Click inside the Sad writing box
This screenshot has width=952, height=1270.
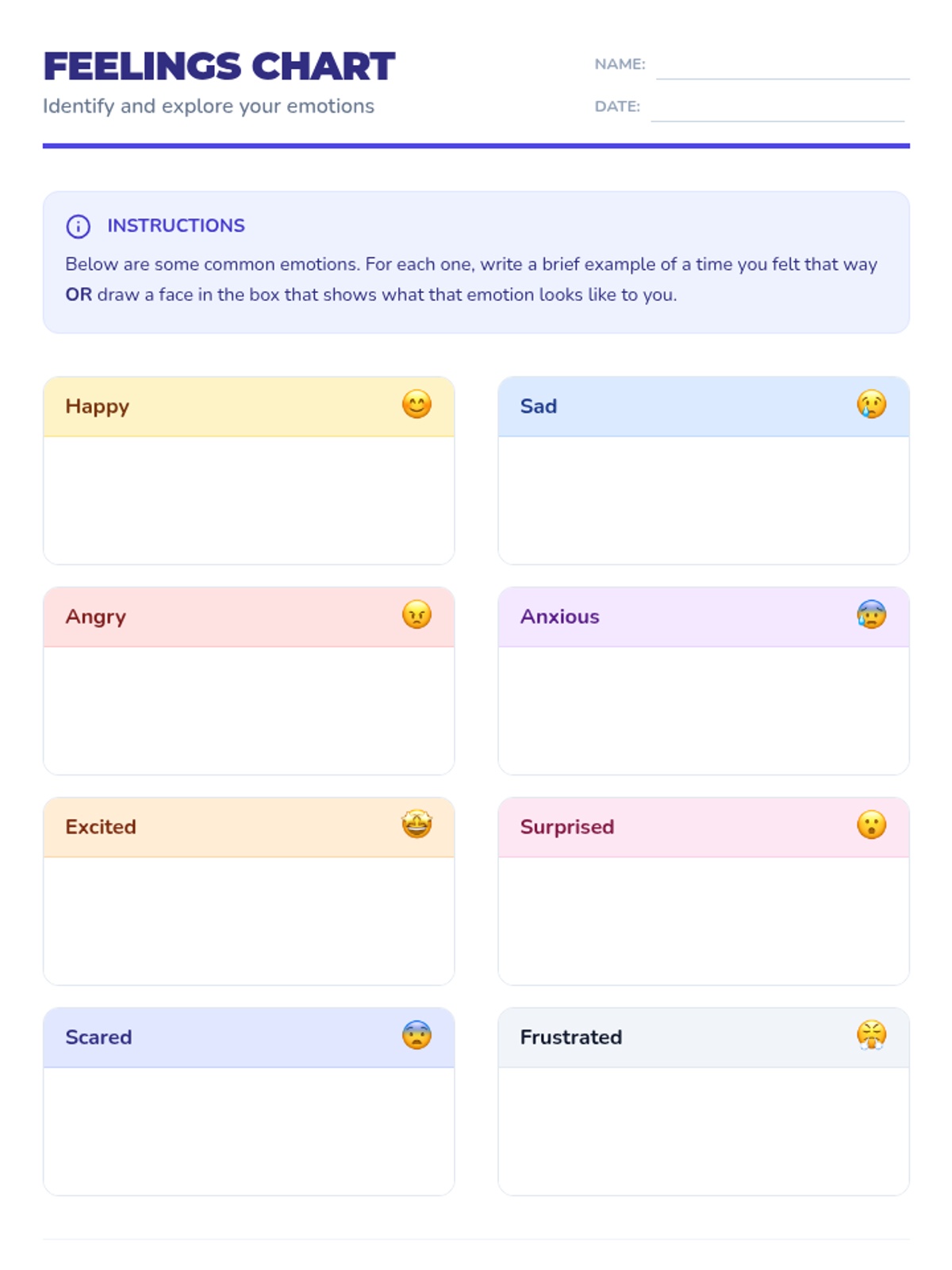[703, 500]
